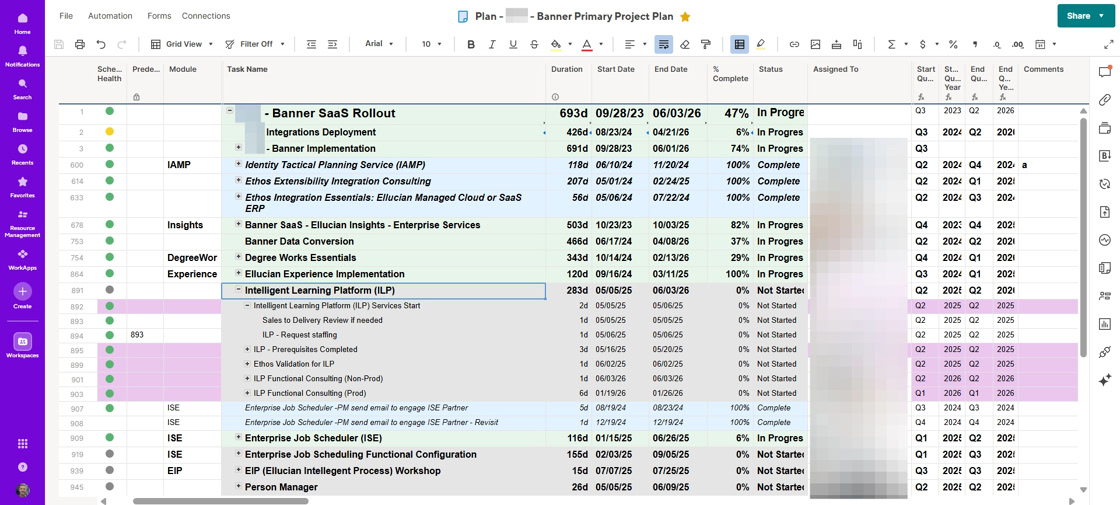Toggle favorite star next to sheet title
The image size is (1120, 505).
[x=685, y=16]
